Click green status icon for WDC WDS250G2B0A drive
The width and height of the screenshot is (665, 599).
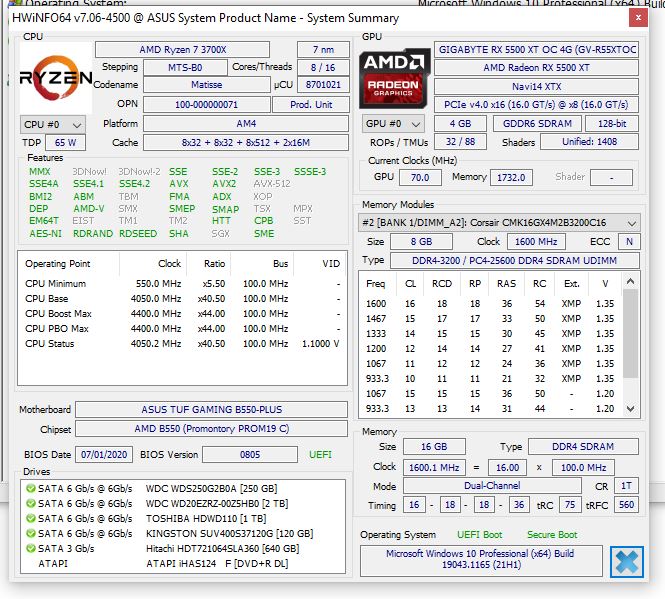[x=31, y=488]
